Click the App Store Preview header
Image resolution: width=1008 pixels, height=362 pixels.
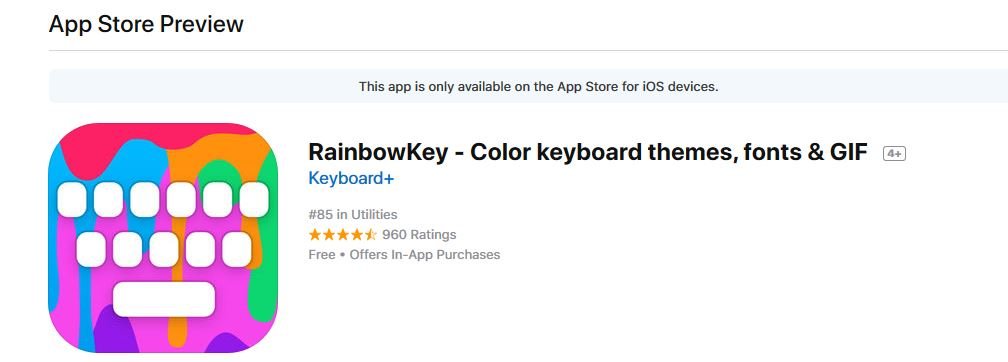[x=146, y=24]
